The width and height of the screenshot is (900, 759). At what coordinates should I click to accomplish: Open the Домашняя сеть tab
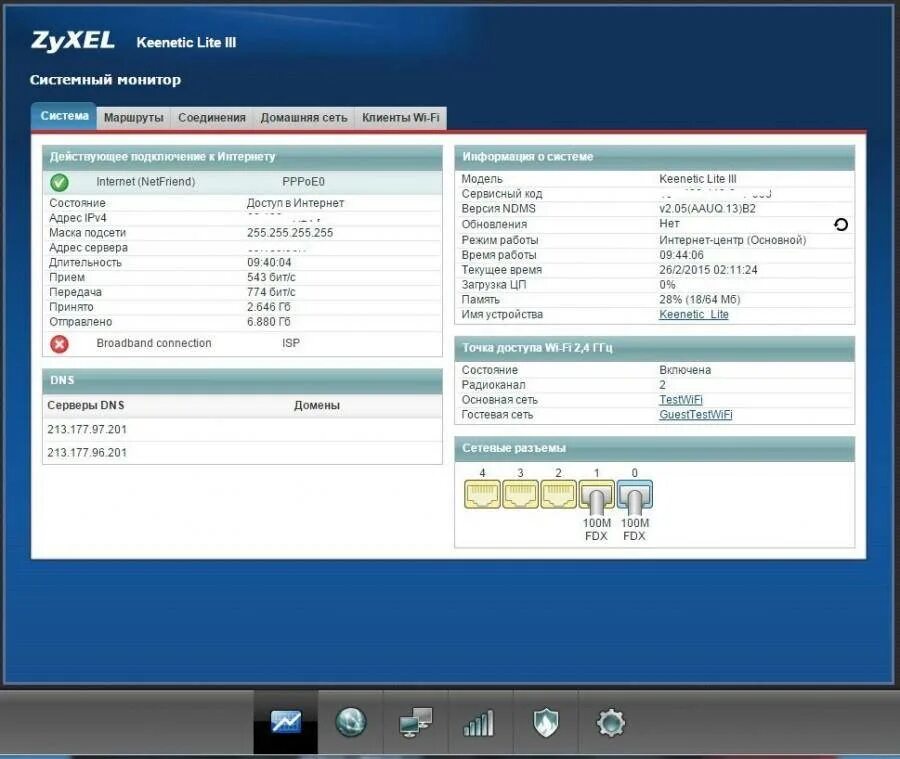(304, 118)
